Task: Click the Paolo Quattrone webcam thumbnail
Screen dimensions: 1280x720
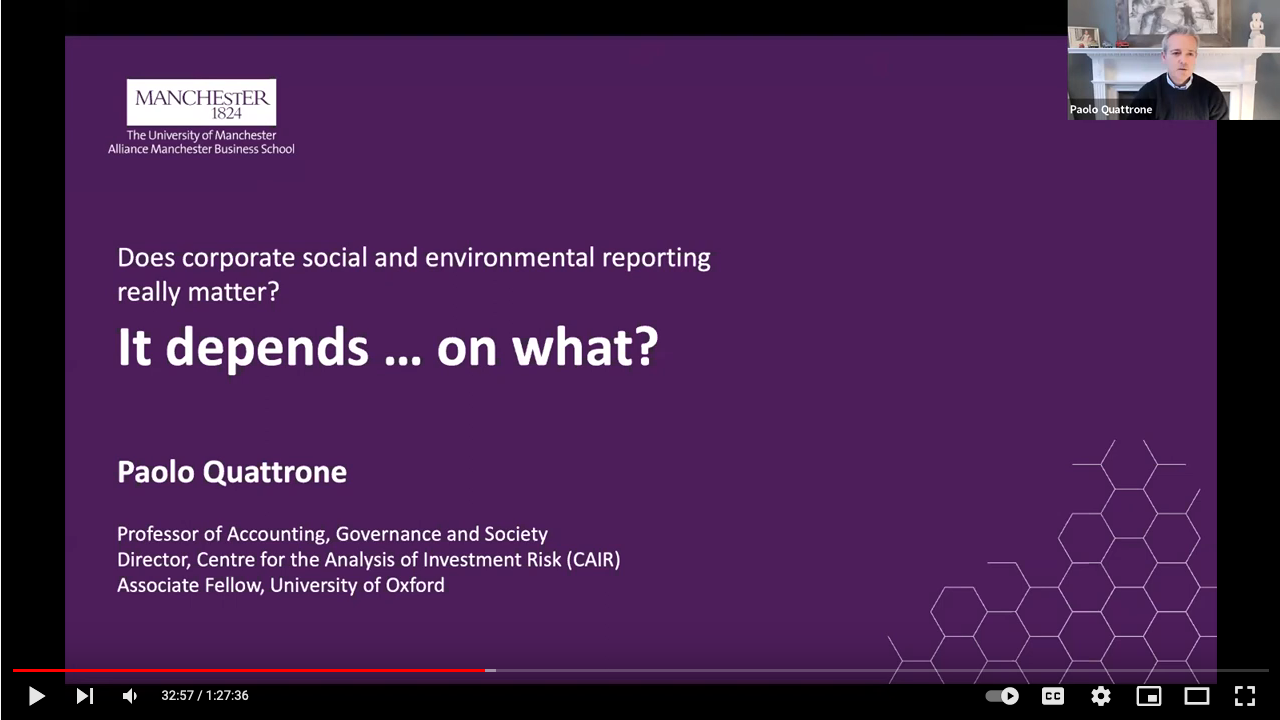Action: tap(1173, 60)
